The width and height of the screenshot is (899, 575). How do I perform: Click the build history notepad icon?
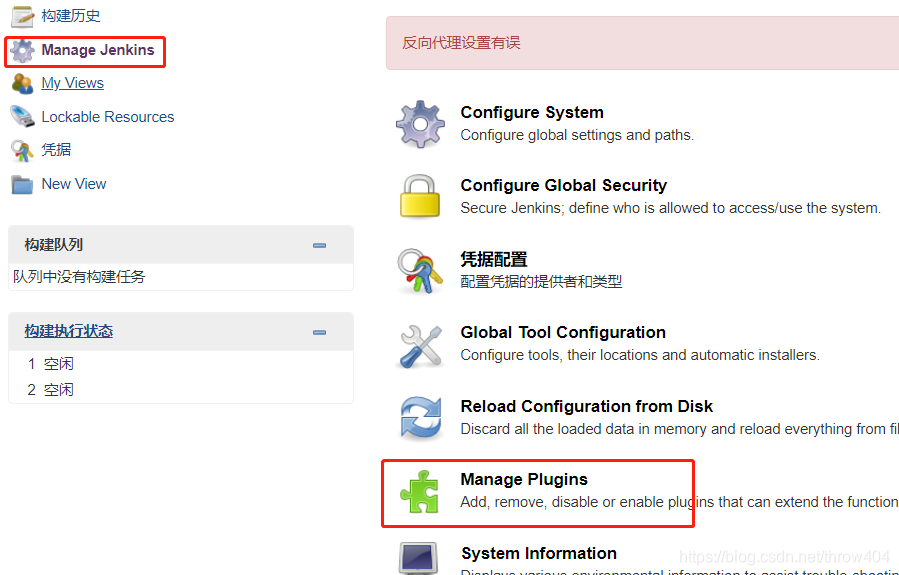point(23,16)
